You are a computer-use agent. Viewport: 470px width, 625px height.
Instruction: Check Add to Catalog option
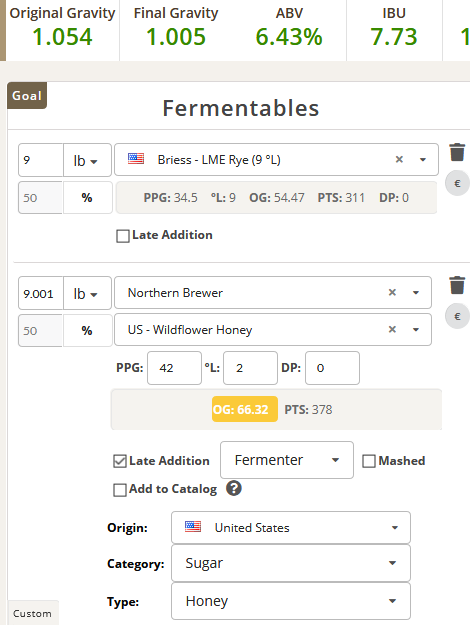click(120, 490)
